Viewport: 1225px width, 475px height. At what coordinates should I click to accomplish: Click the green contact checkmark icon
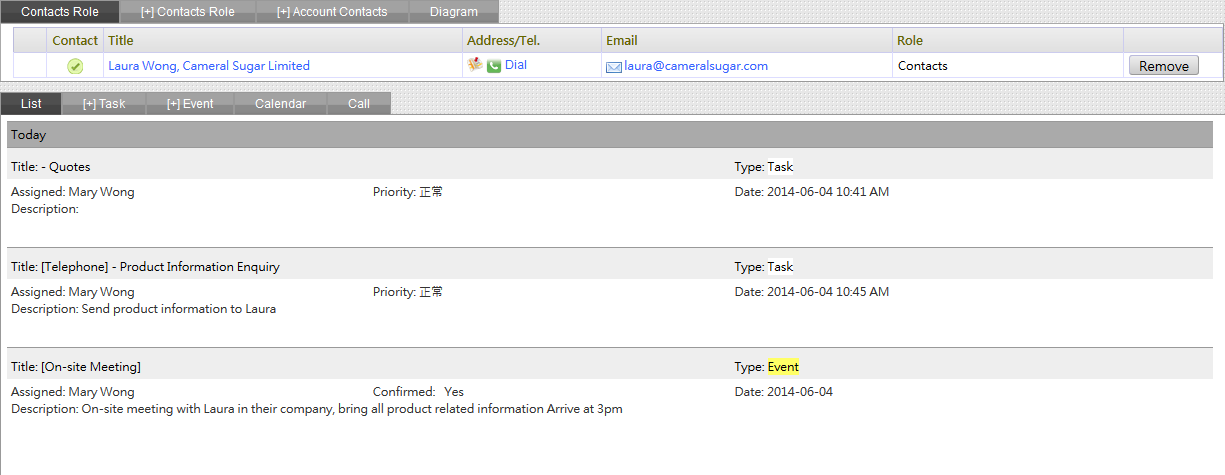point(75,66)
